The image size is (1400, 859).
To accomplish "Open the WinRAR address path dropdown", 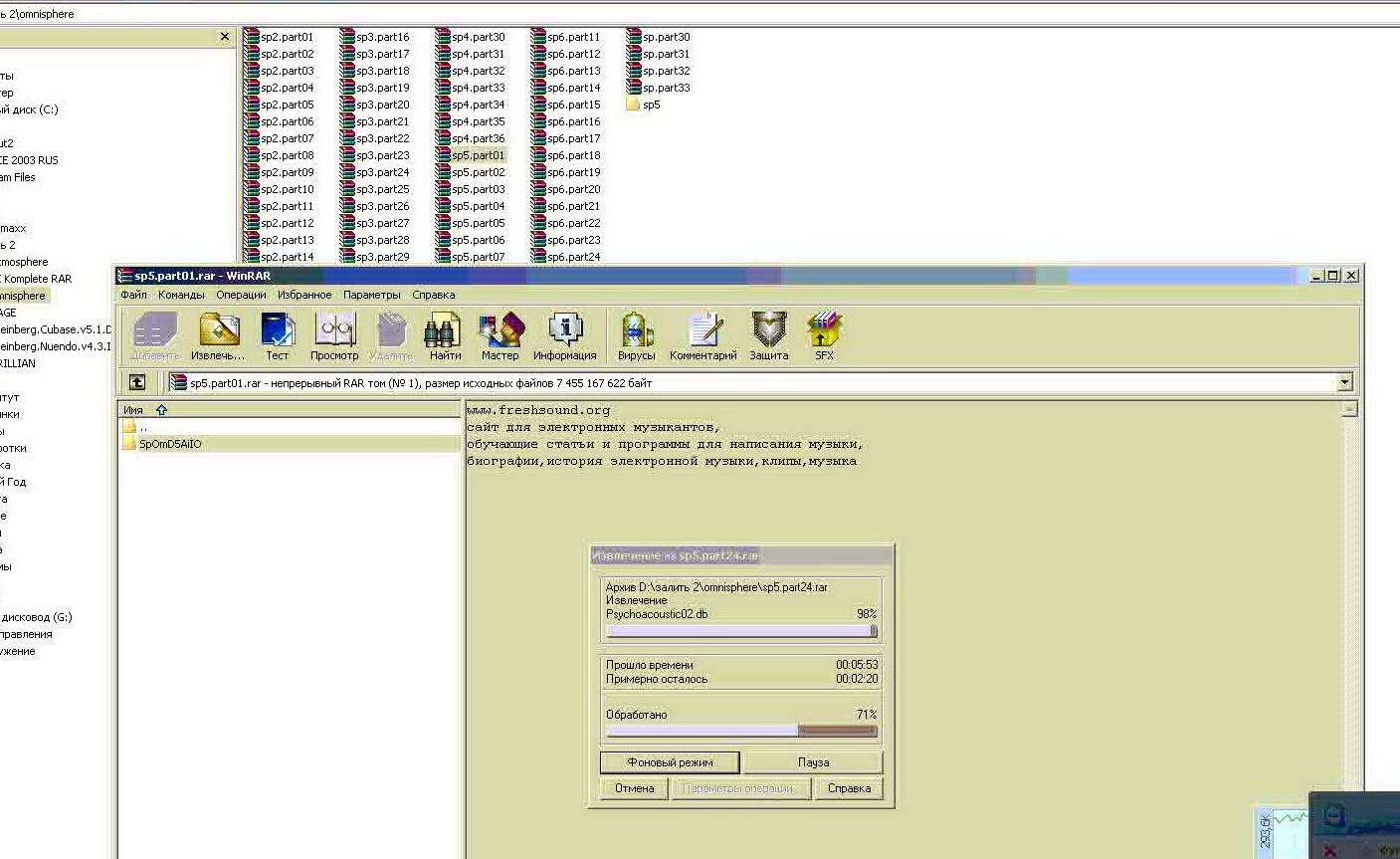I will 1345,382.
